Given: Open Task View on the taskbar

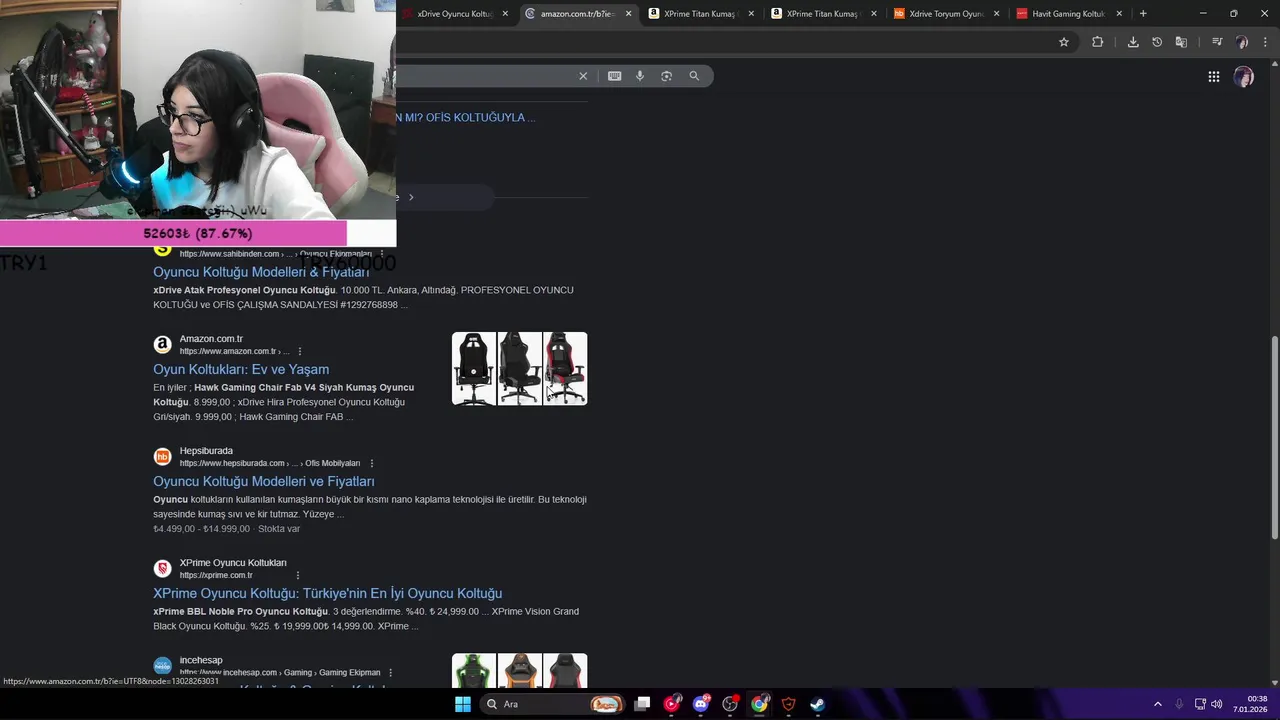Looking at the screenshot, I should (642, 704).
